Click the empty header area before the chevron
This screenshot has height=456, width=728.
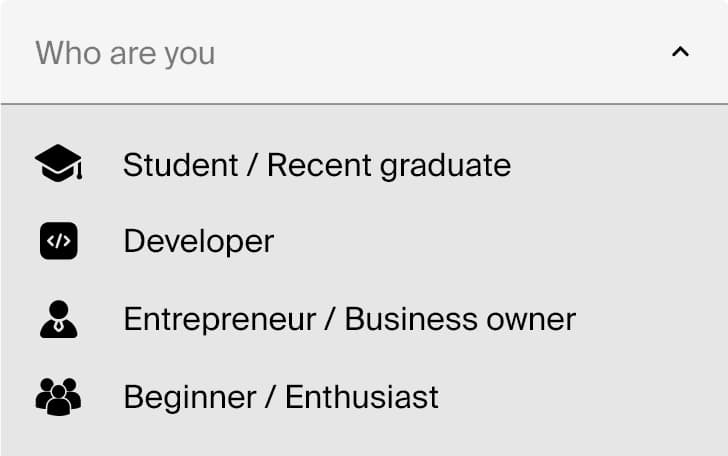(441, 52)
